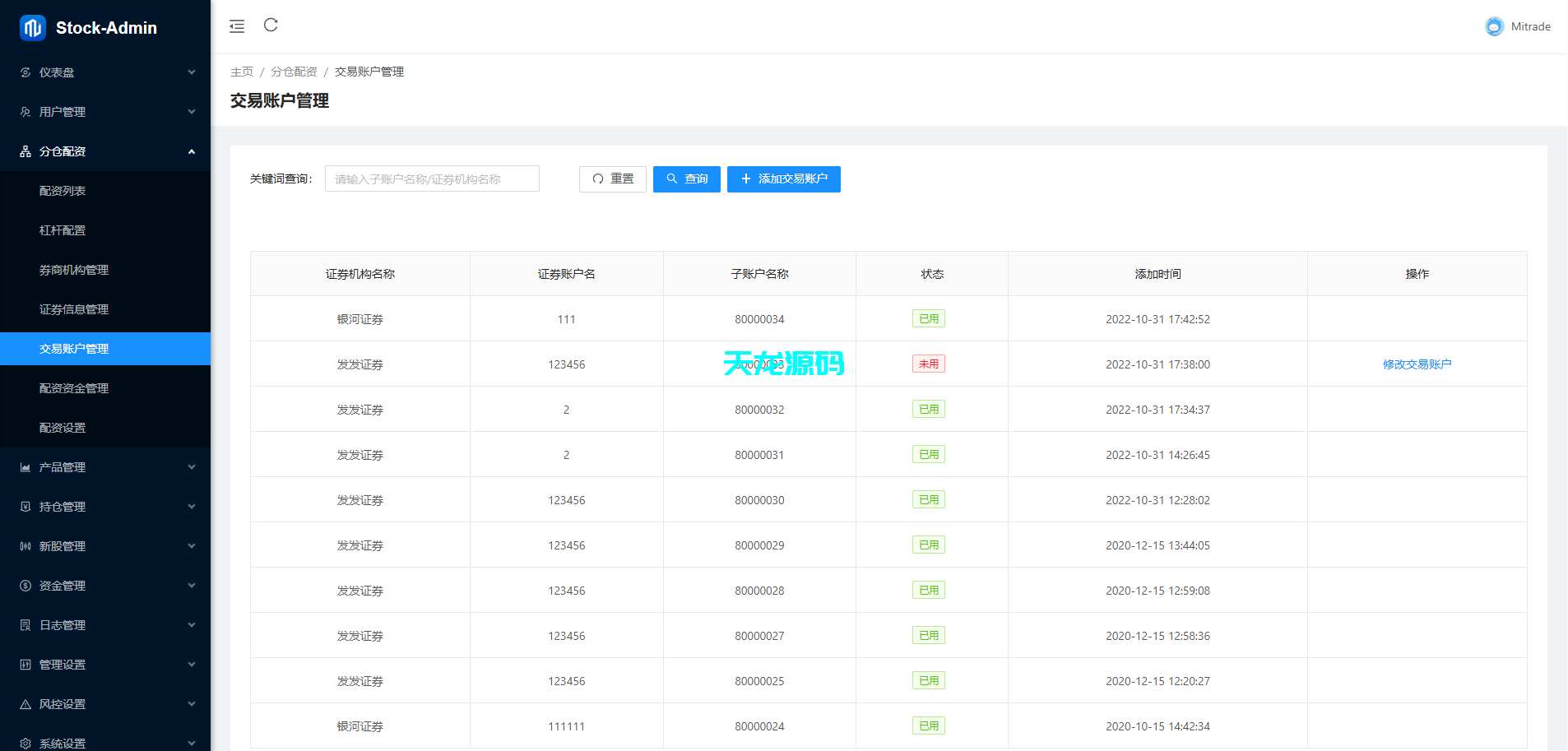
Task: Expand the 持仓管理 menu chevron
Action: click(x=192, y=507)
